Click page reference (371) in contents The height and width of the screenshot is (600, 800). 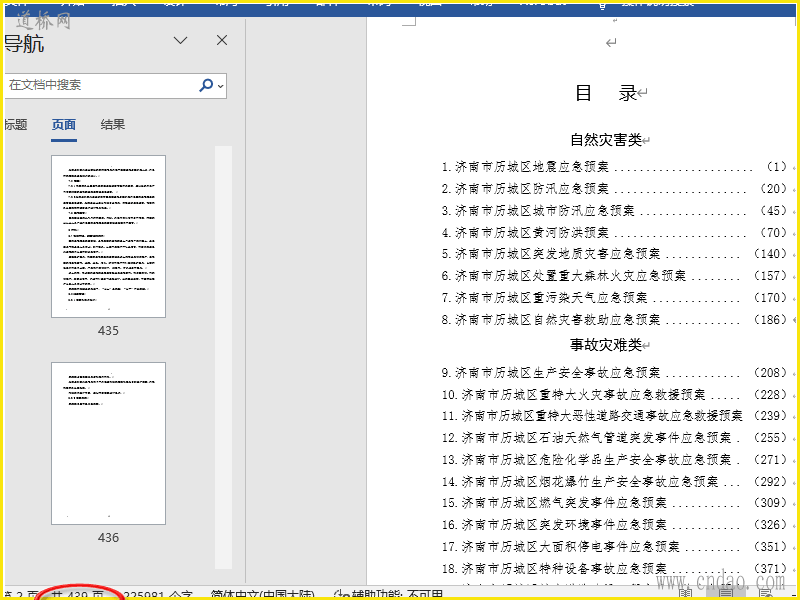[771, 568]
